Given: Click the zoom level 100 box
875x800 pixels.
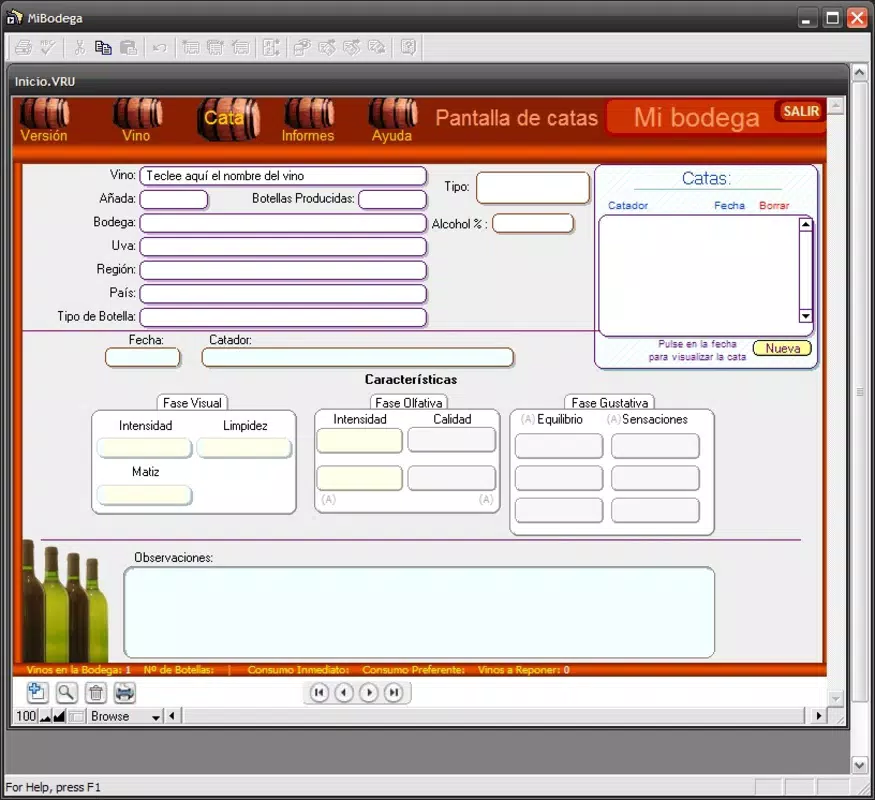Looking at the screenshot, I should (x=26, y=716).
